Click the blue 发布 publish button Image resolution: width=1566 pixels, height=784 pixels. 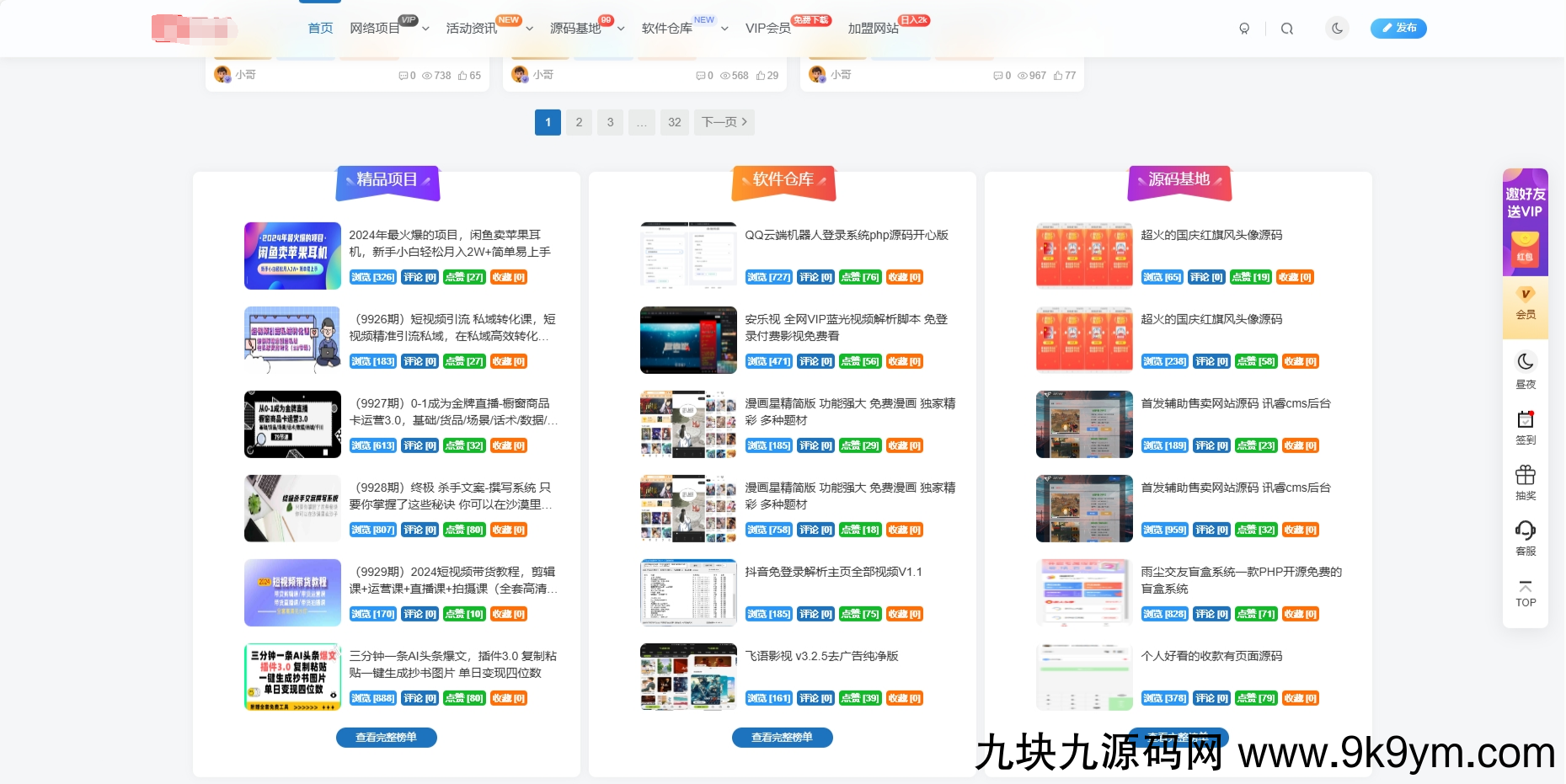coord(1398,29)
